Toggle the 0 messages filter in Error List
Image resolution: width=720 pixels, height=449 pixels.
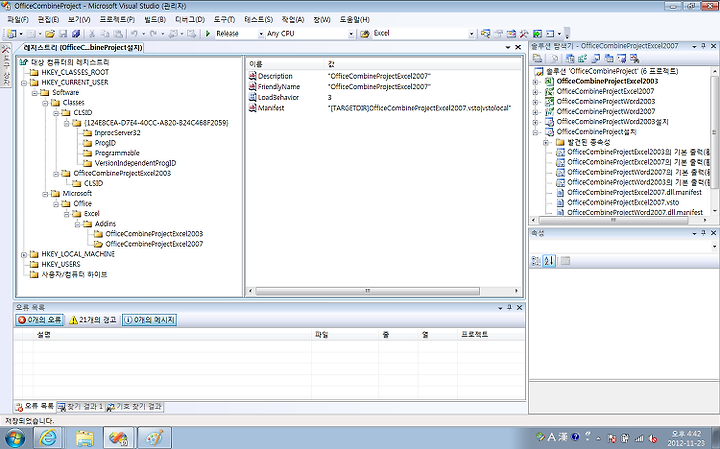149,320
